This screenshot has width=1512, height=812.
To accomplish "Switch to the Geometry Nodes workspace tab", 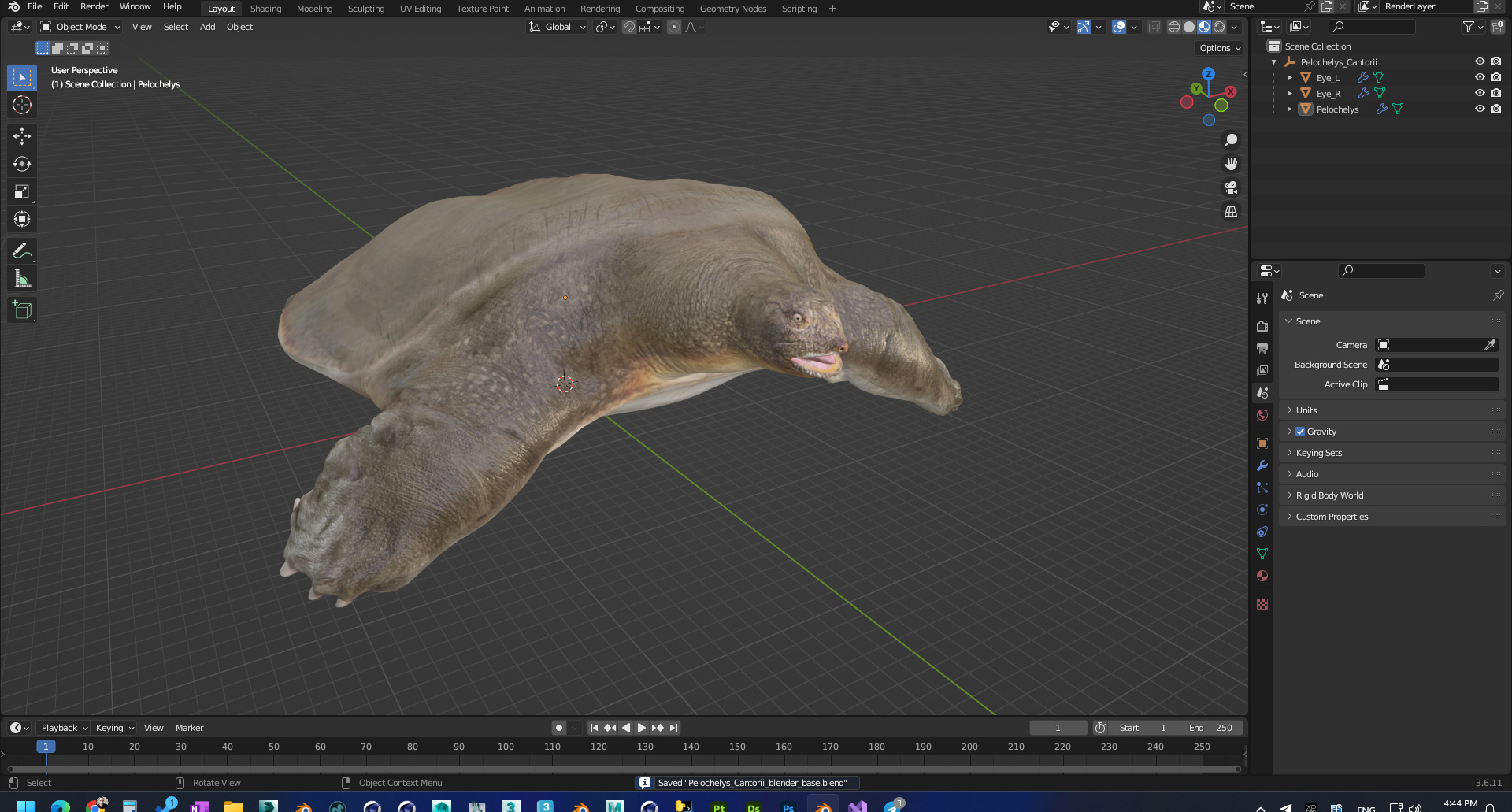I will (x=733, y=9).
